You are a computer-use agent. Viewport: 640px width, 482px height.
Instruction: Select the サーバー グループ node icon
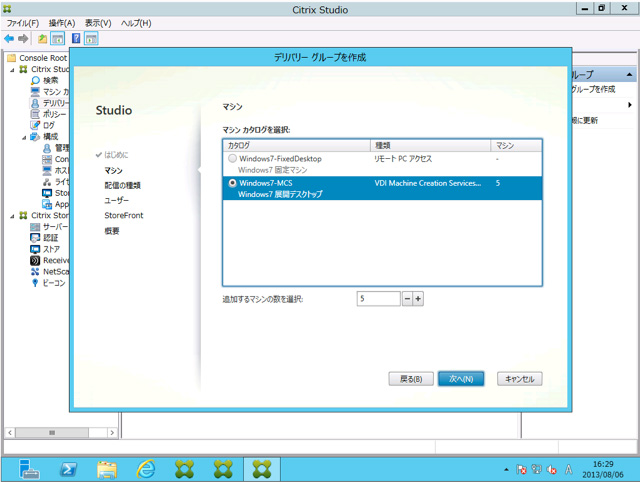pyautogui.click(x=36, y=227)
